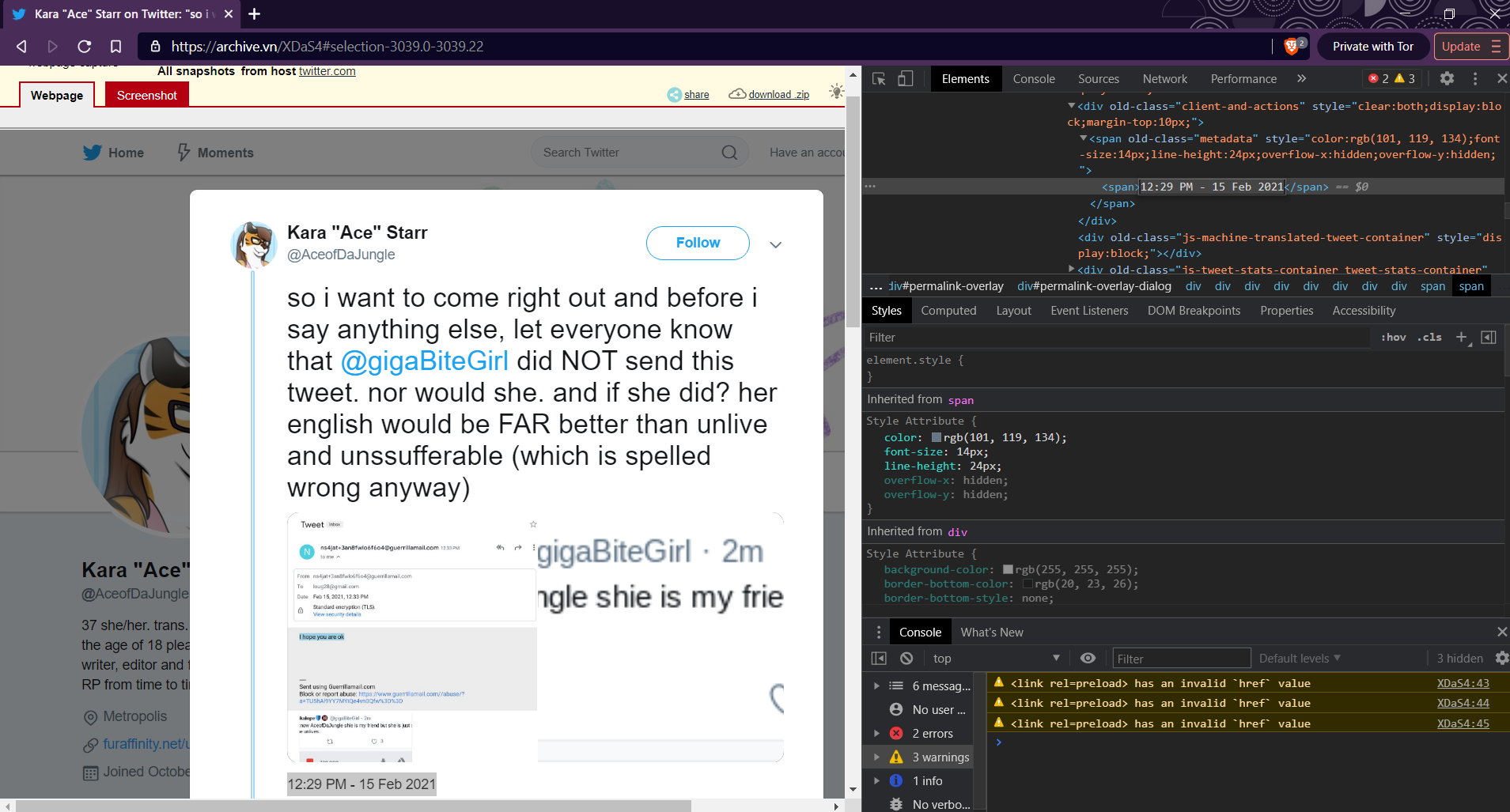The width and height of the screenshot is (1510, 812).
Task: Click the red errors count badge in DevTools
Action: [1379, 78]
